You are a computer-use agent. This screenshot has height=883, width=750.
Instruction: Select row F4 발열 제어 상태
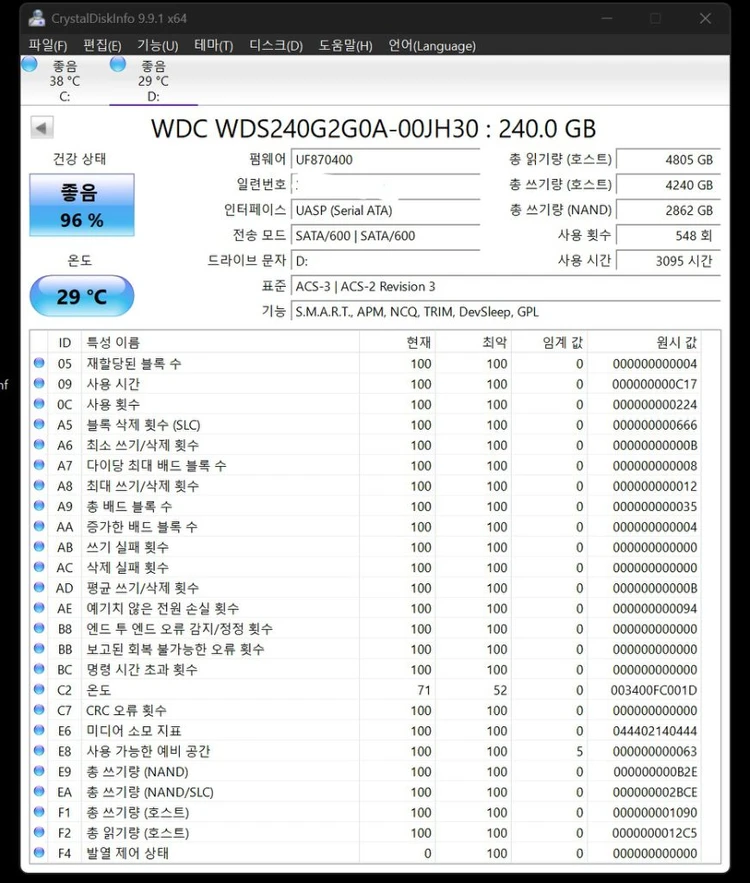click(366, 853)
